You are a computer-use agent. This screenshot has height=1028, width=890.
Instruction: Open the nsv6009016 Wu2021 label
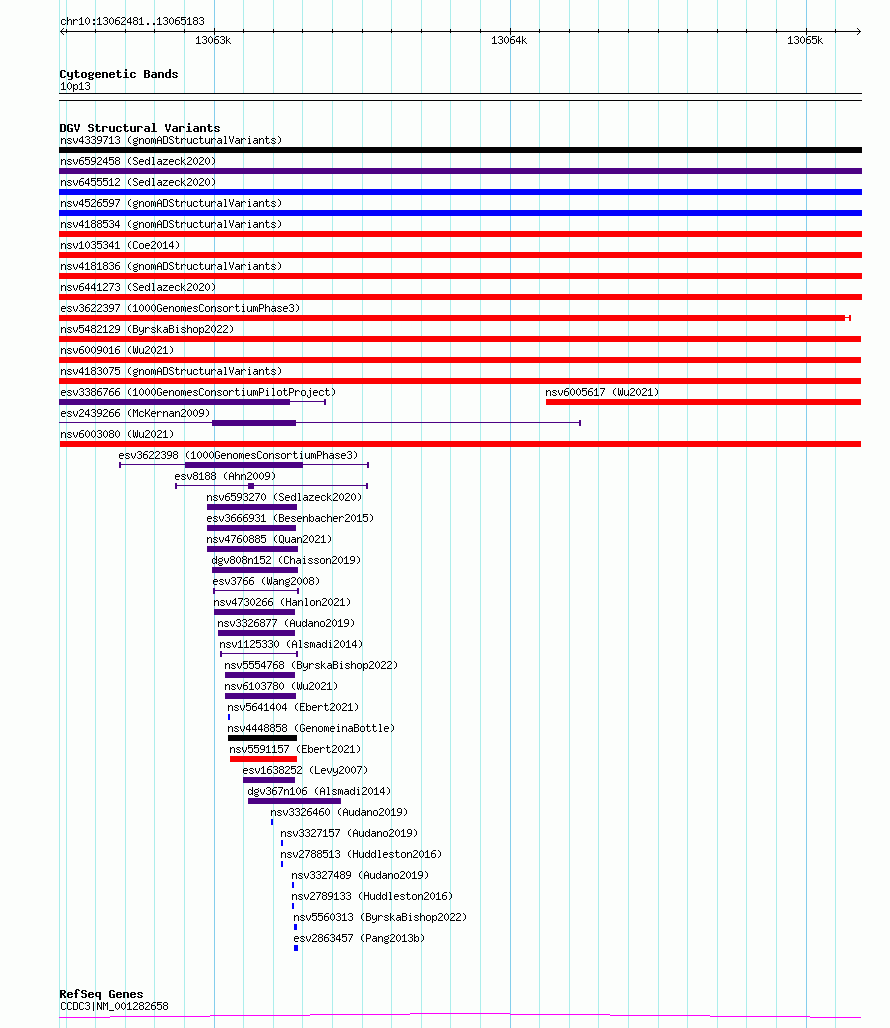tap(117, 350)
